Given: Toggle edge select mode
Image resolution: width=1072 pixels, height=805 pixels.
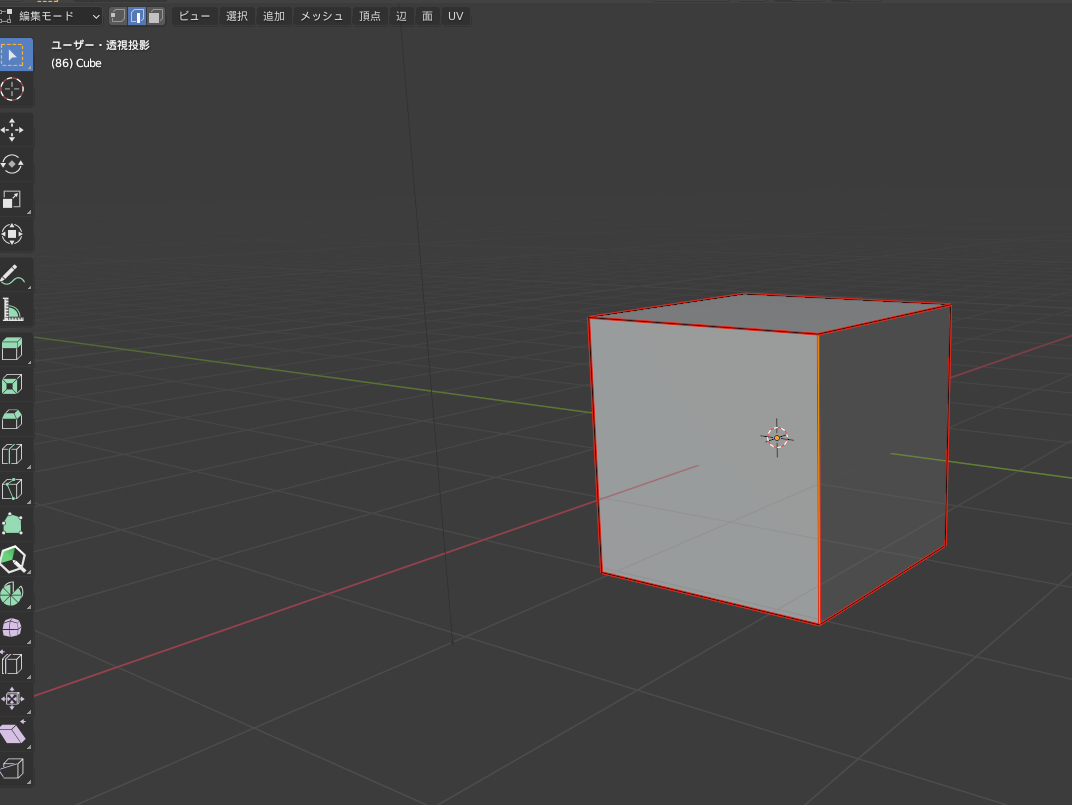Looking at the screenshot, I should [x=137, y=16].
